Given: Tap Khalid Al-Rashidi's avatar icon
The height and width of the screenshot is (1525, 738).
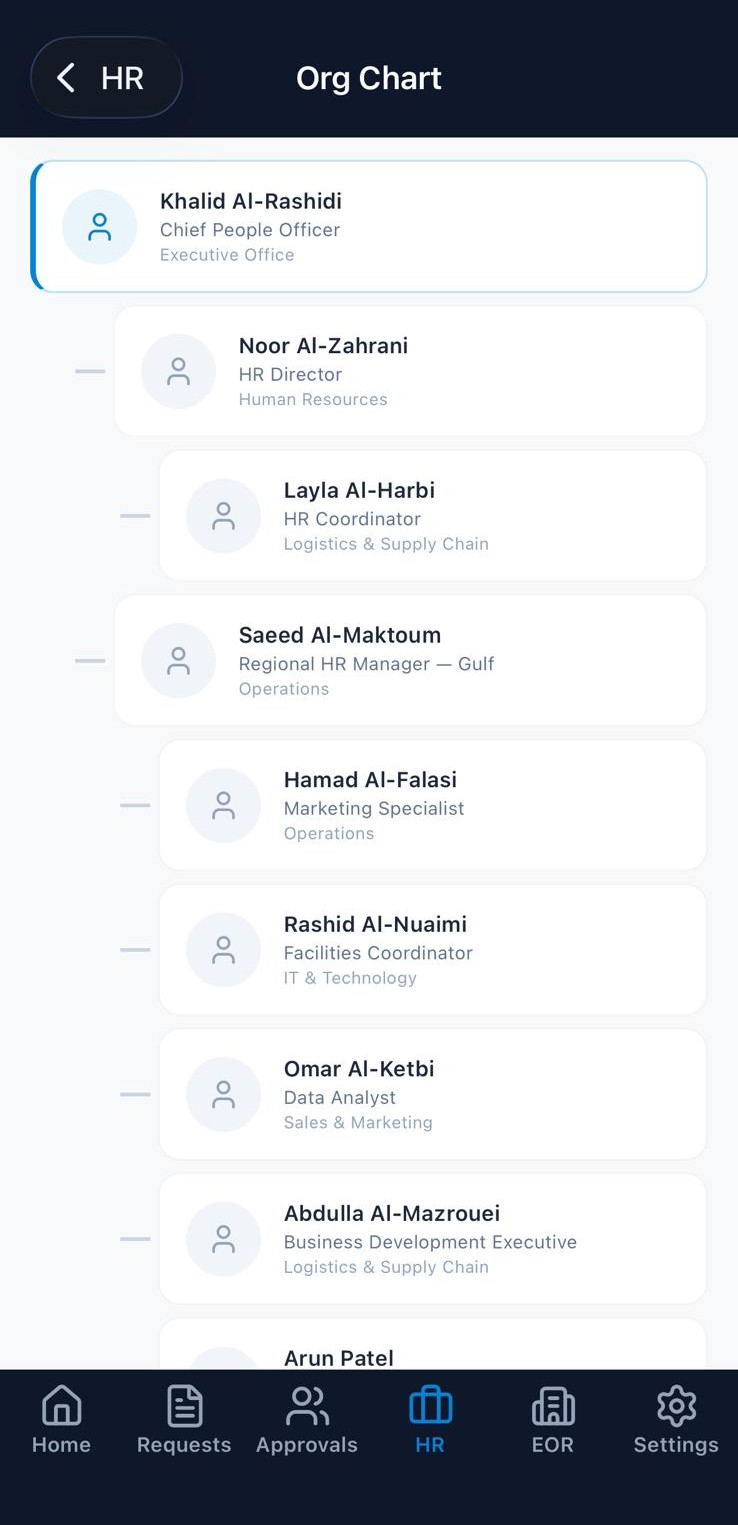Looking at the screenshot, I should (x=99, y=227).
